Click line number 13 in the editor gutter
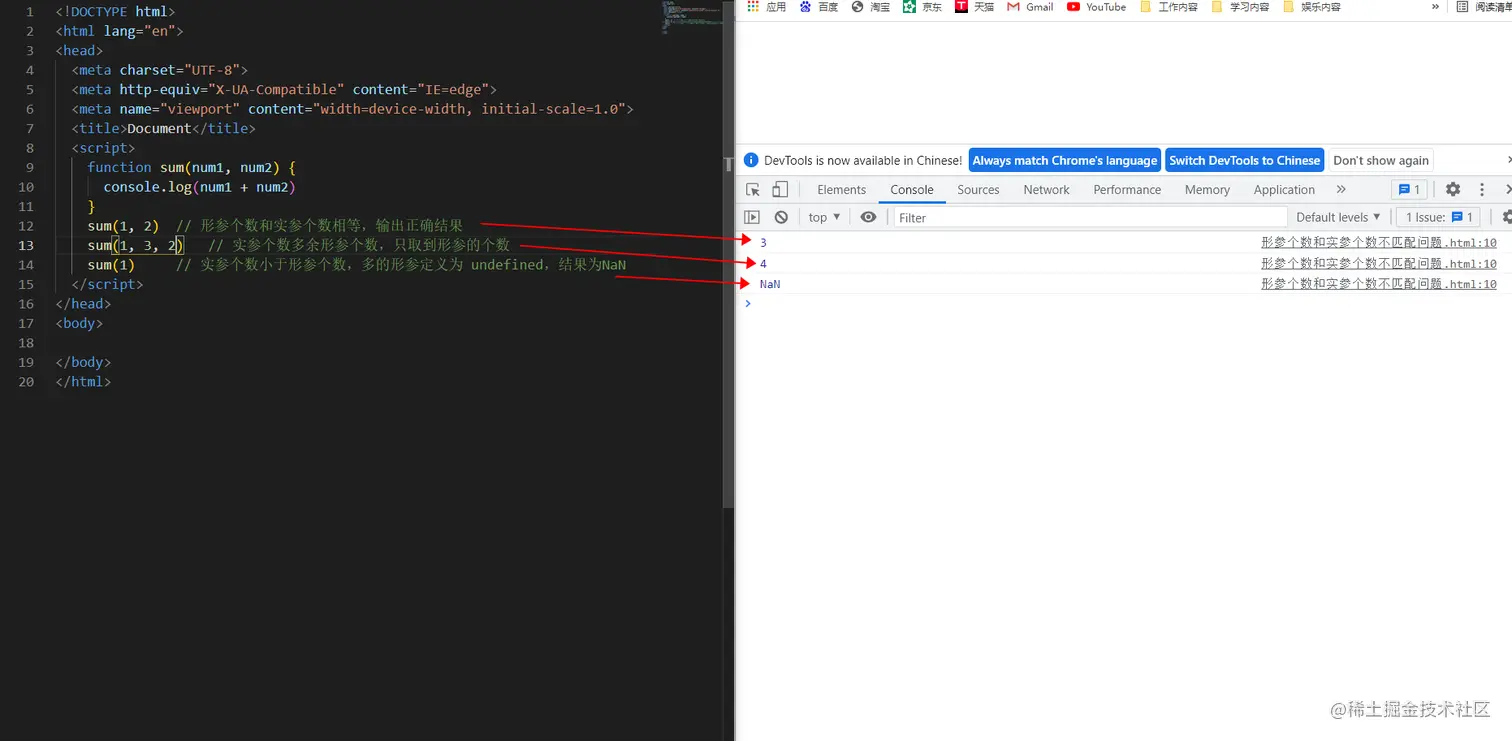Image resolution: width=1512 pixels, height=741 pixels. [26, 245]
